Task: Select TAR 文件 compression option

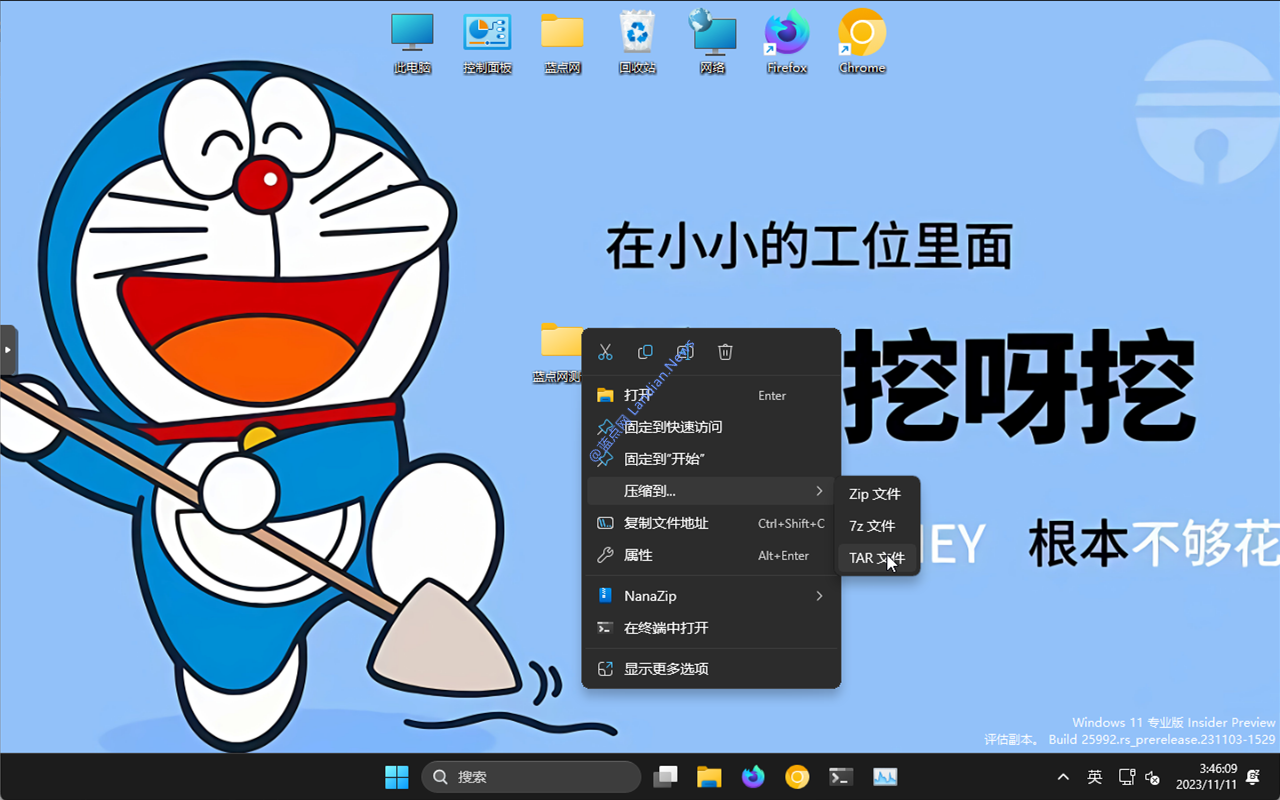Action: [876, 558]
